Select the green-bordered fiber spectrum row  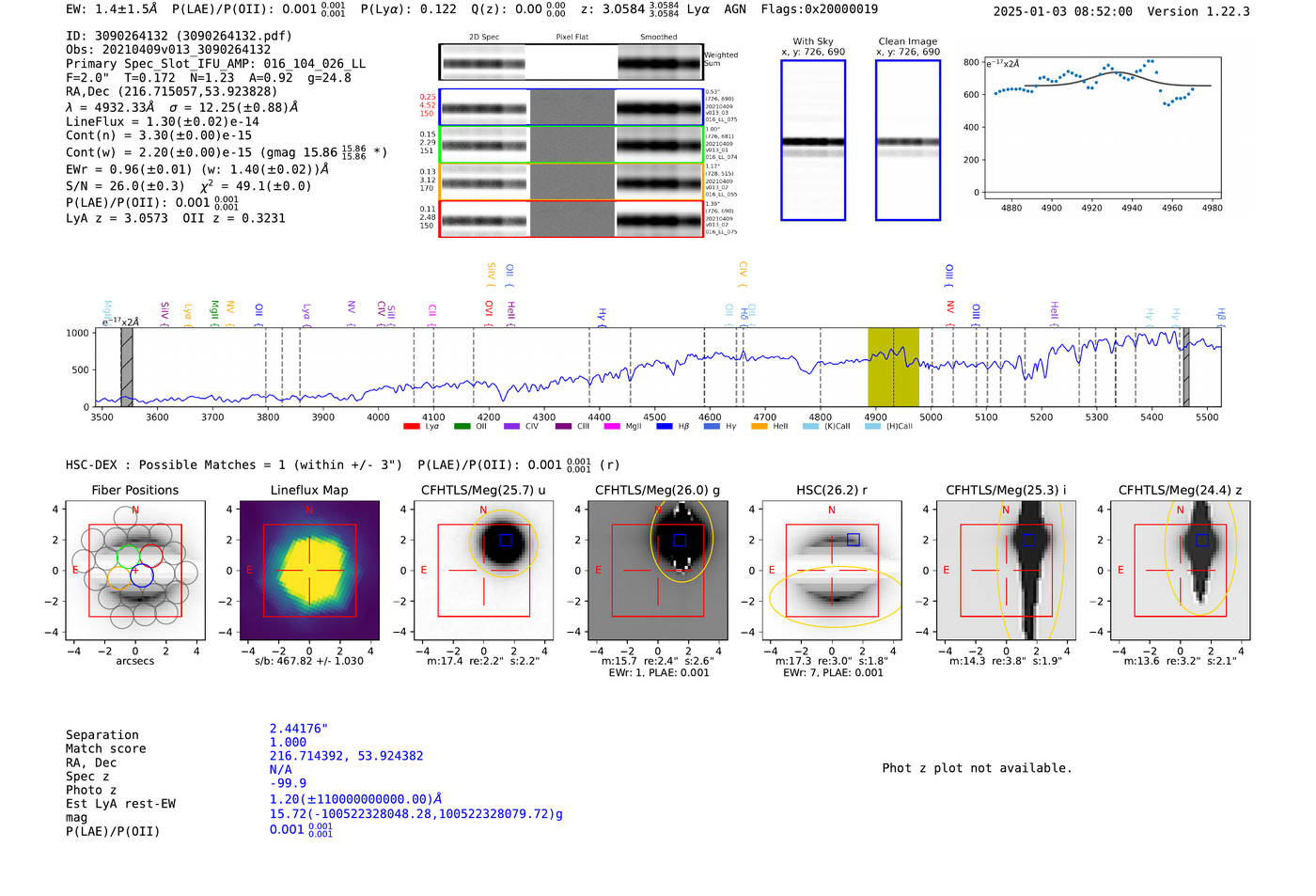click(x=572, y=145)
